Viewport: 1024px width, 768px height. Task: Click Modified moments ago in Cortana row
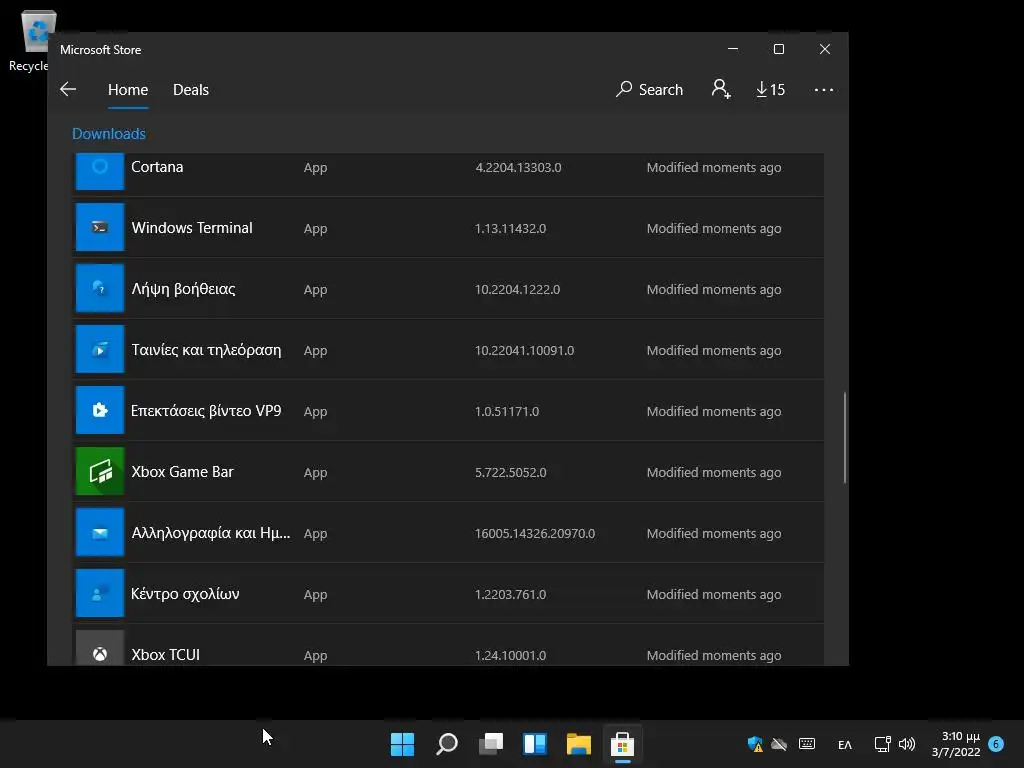[x=714, y=167]
